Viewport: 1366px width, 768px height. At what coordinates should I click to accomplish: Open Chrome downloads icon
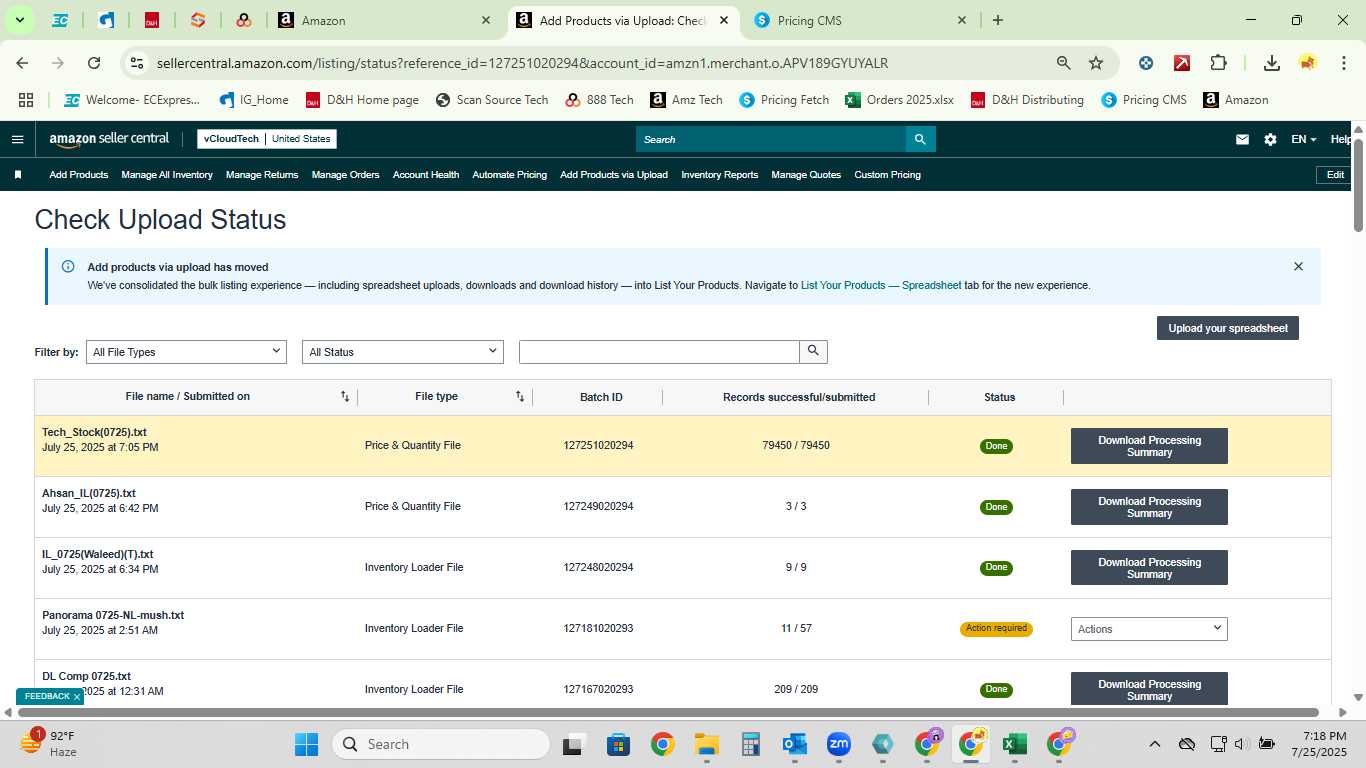point(1272,63)
